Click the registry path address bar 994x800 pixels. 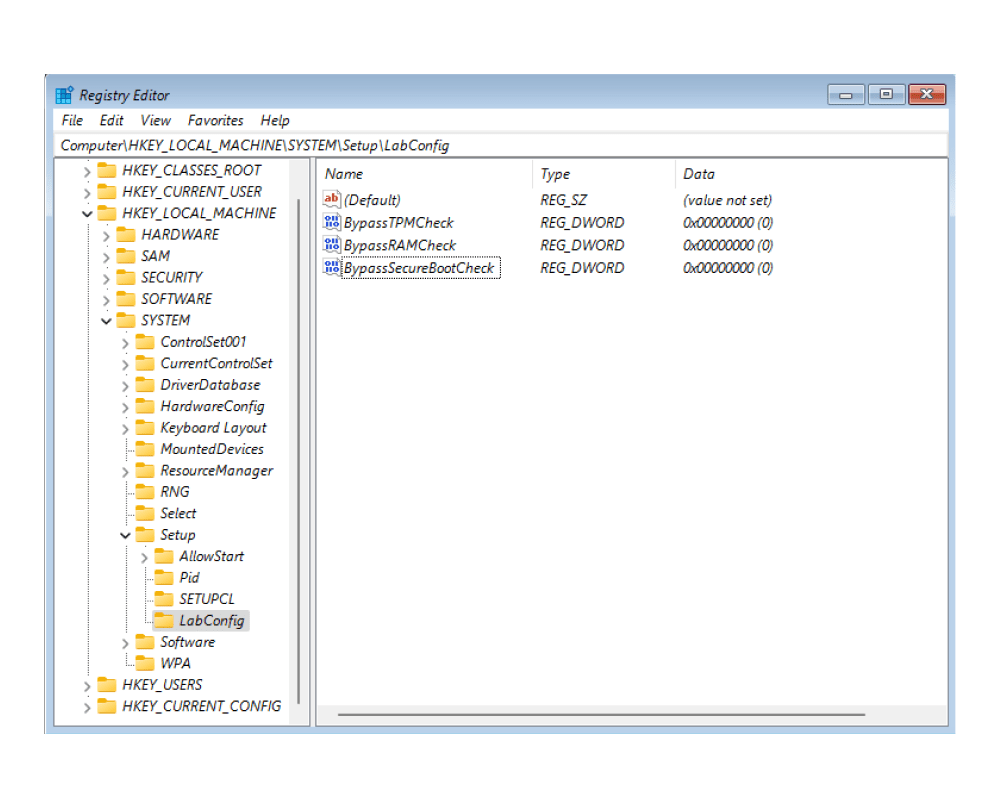click(501, 145)
